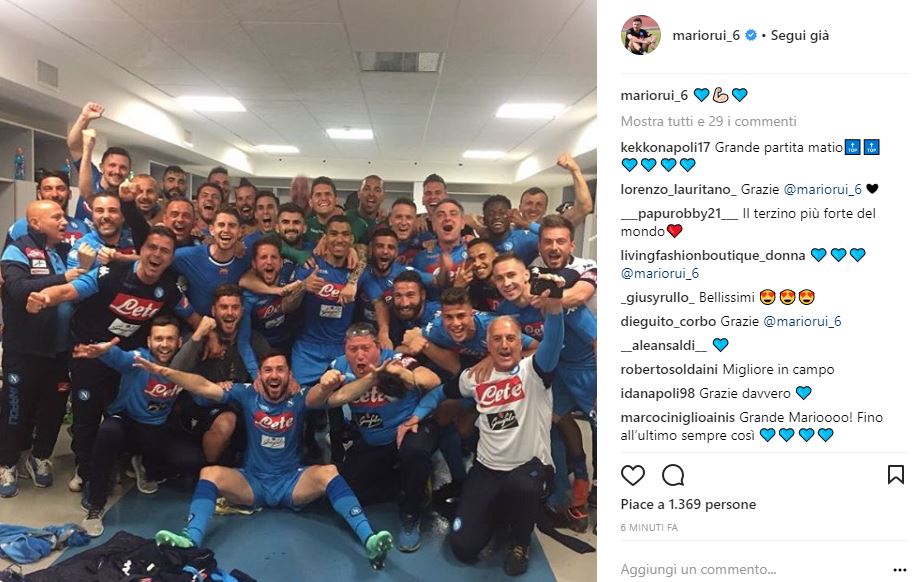Toggle the Segui già follow button
915x582 pixels.
pyautogui.click(x=799, y=36)
